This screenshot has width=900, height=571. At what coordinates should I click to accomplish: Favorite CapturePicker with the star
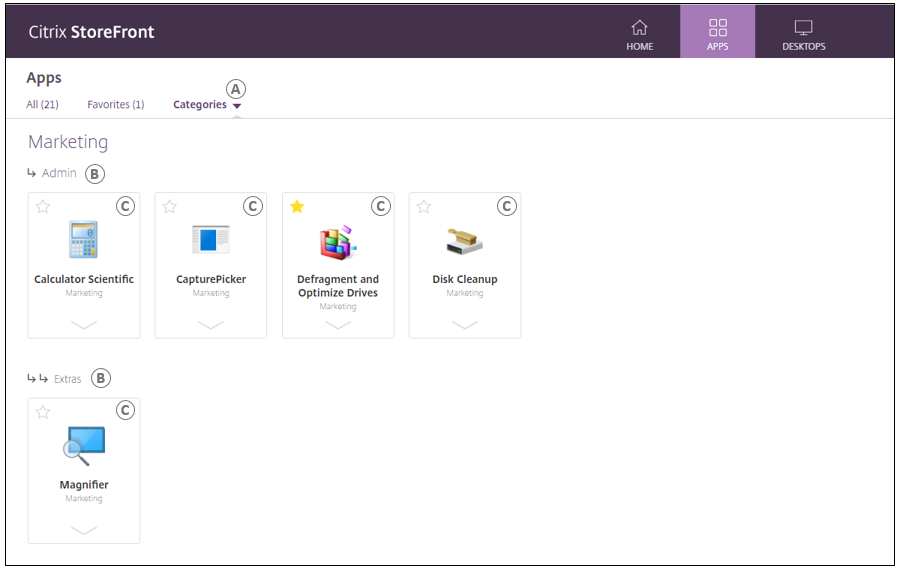[x=169, y=207]
